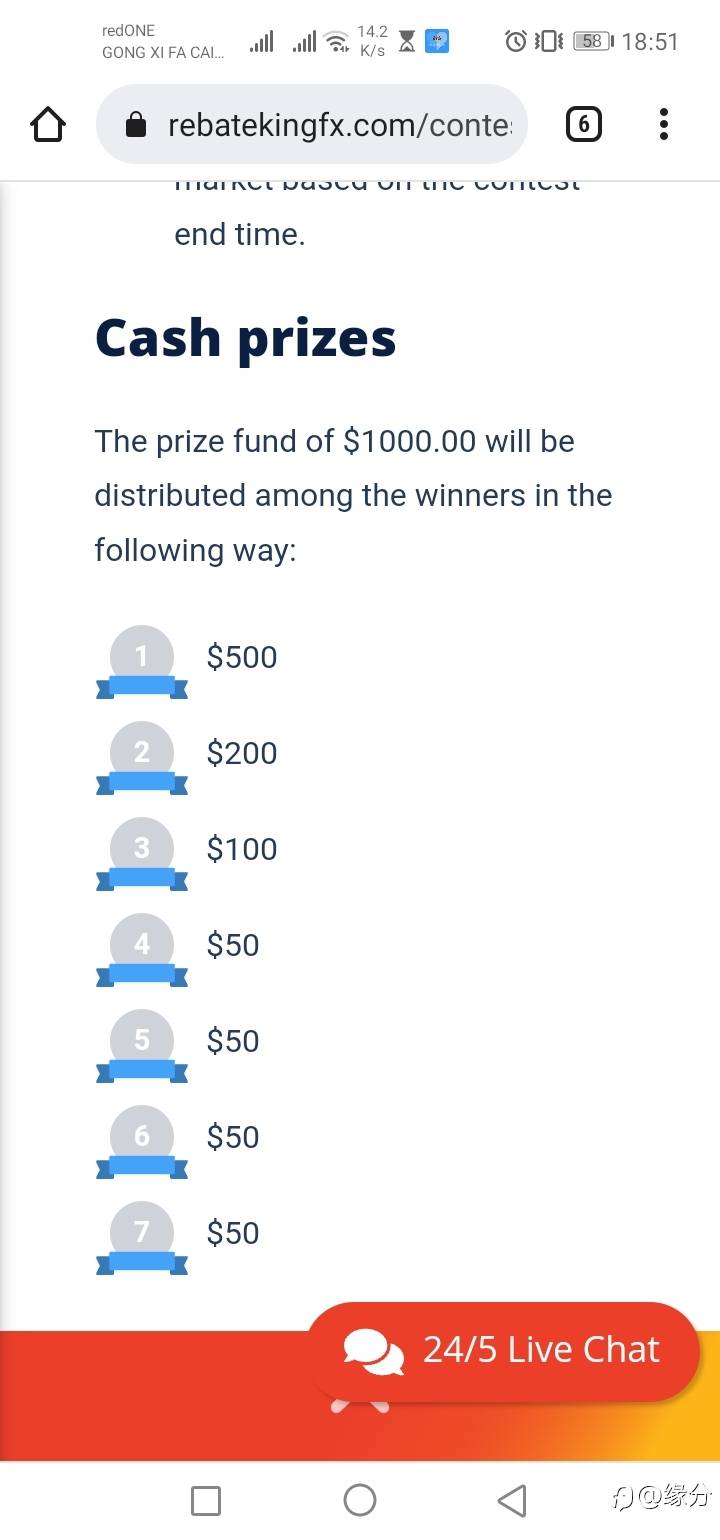Tap the Cash prizes heading
Screen dimensions: 720x1540
pyautogui.click(x=246, y=338)
